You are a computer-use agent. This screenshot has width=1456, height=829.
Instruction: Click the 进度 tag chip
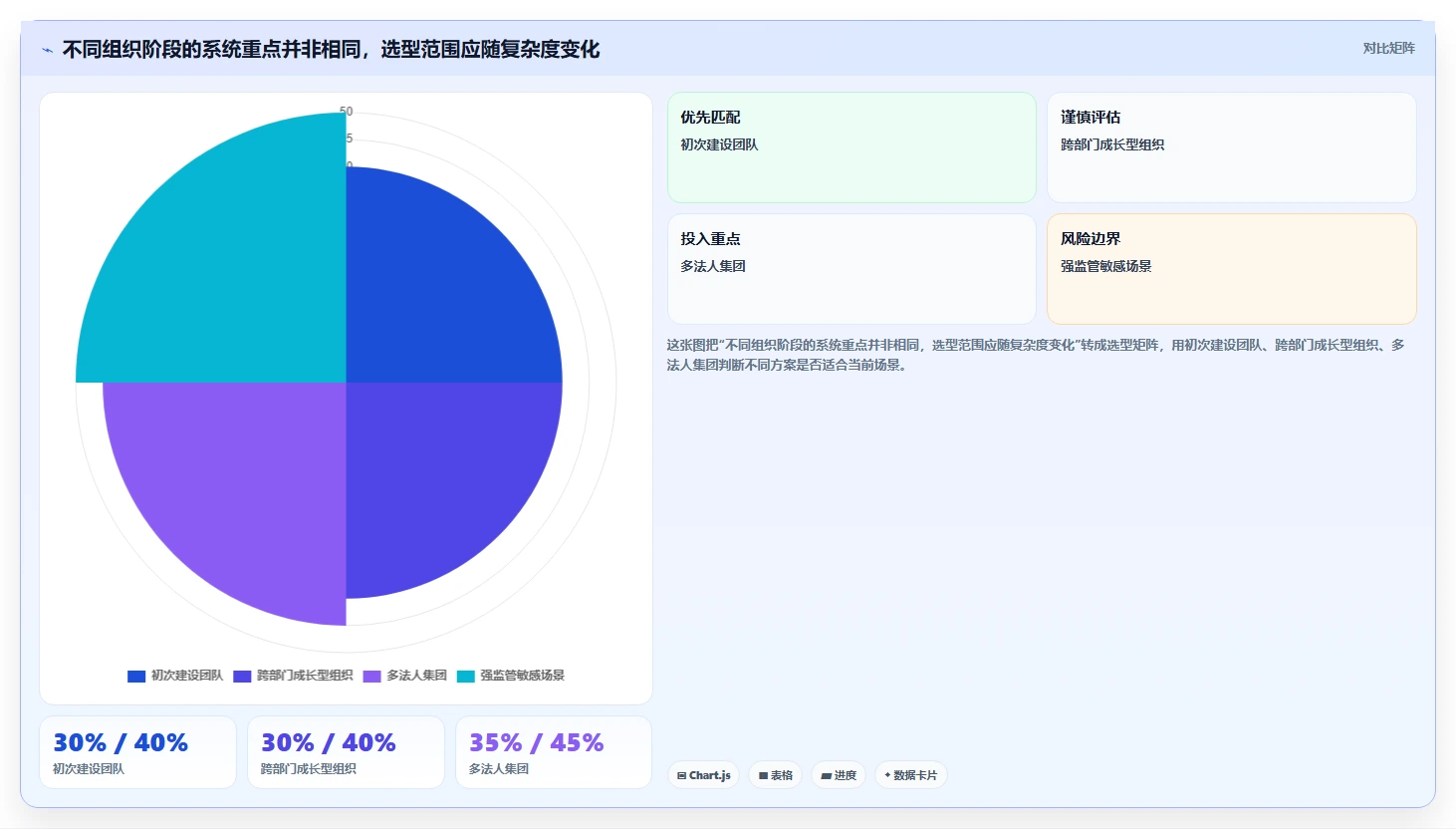point(839,775)
